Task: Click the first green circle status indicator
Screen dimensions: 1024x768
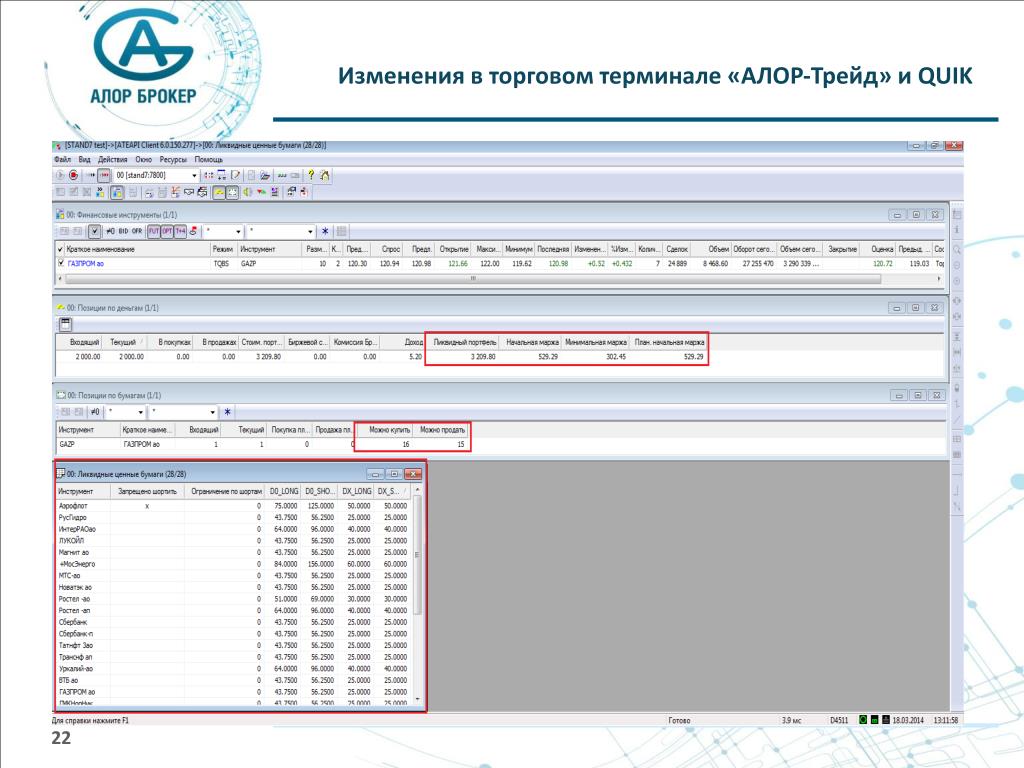Action: [x=863, y=720]
